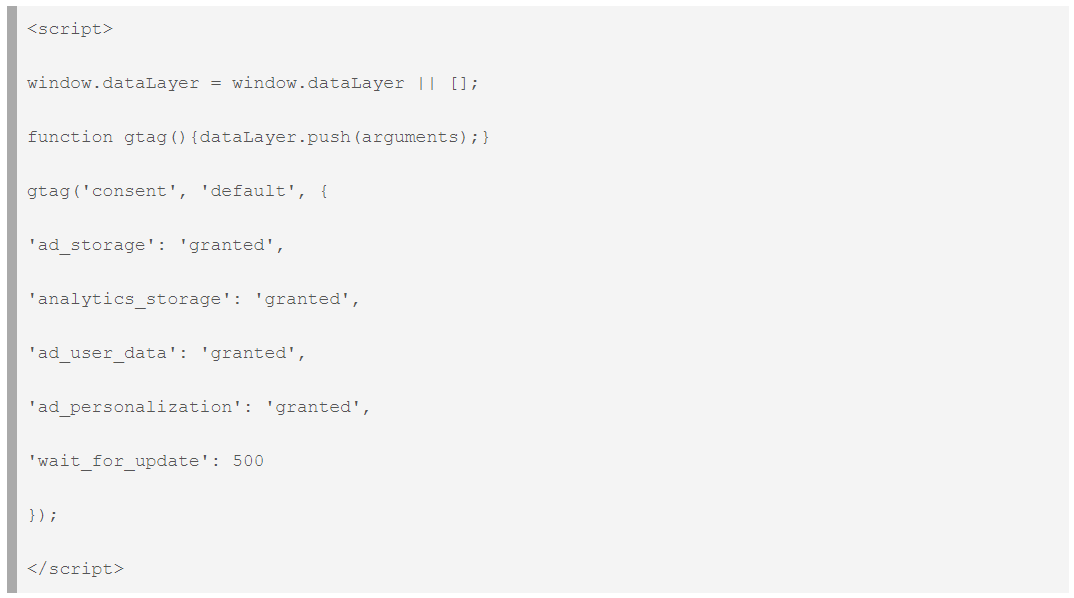This screenshot has width=1074, height=598.
Task: Select the 'analytics_storage' key
Action: point(130,299)
